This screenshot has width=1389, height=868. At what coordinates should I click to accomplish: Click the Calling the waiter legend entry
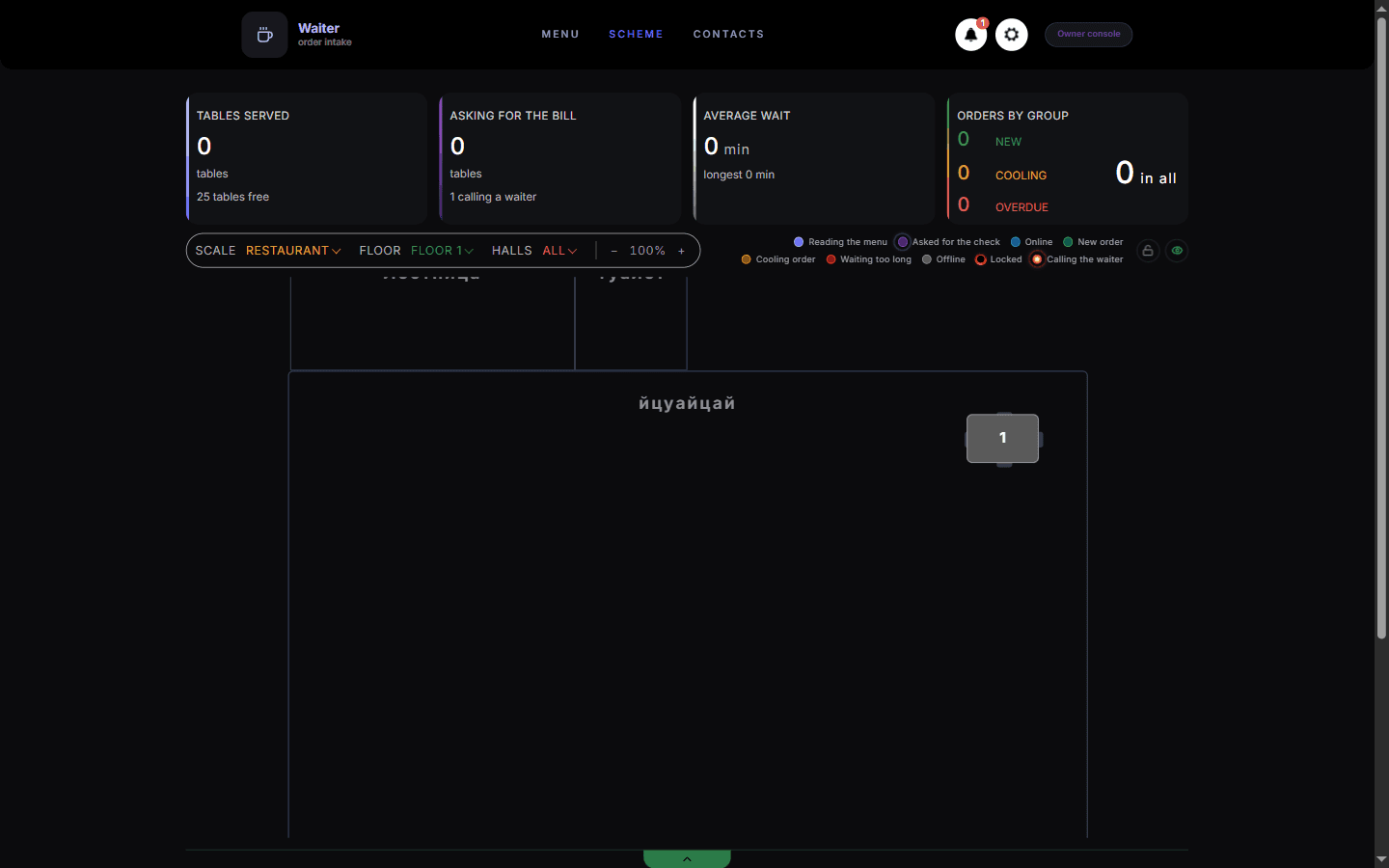point(1076,259)
